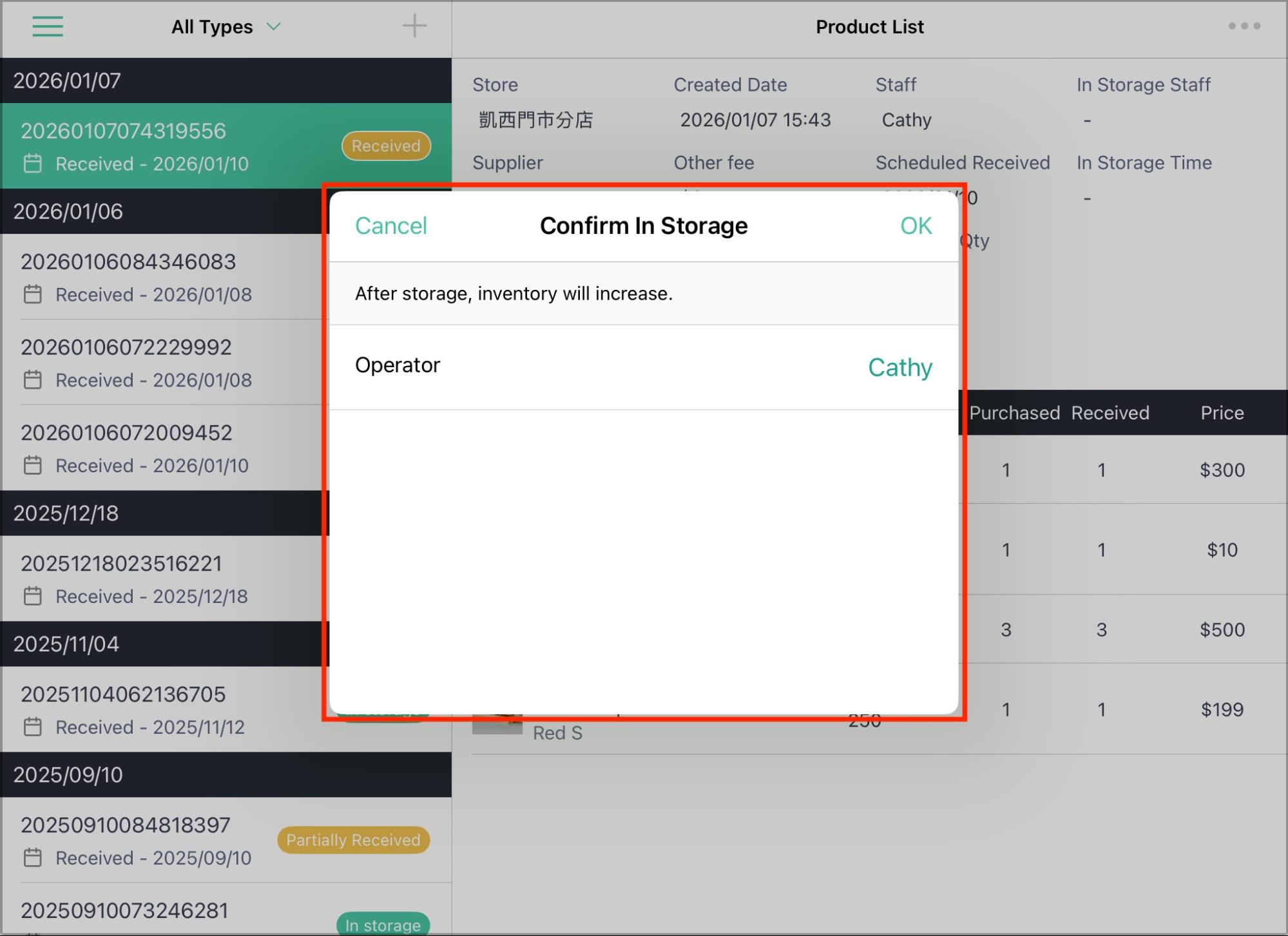
Task: Click calendar icon next to Received - 2025/09/10
Action: [x=33, y=857]
